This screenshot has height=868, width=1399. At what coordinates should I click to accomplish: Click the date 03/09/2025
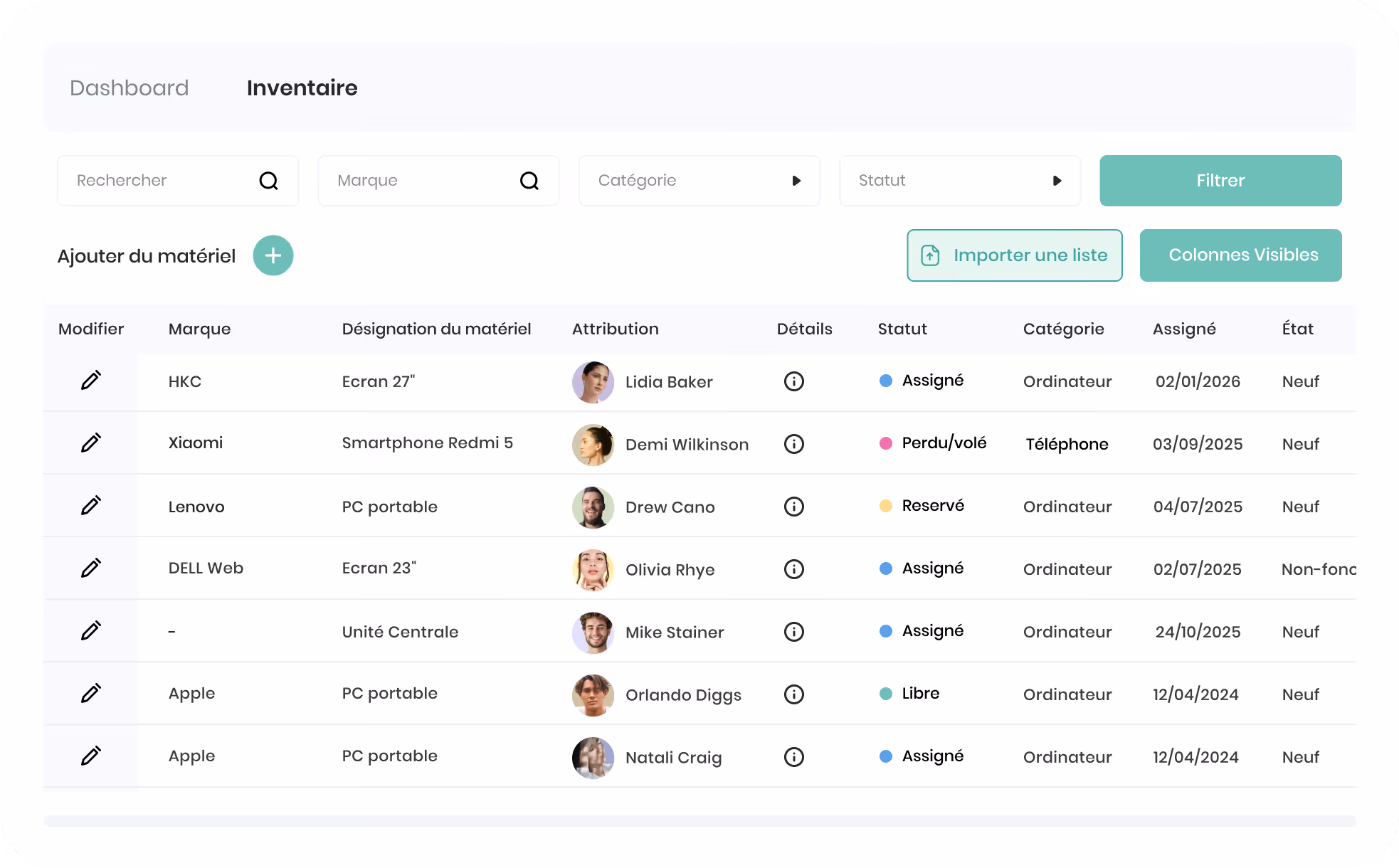(1198, 444)
